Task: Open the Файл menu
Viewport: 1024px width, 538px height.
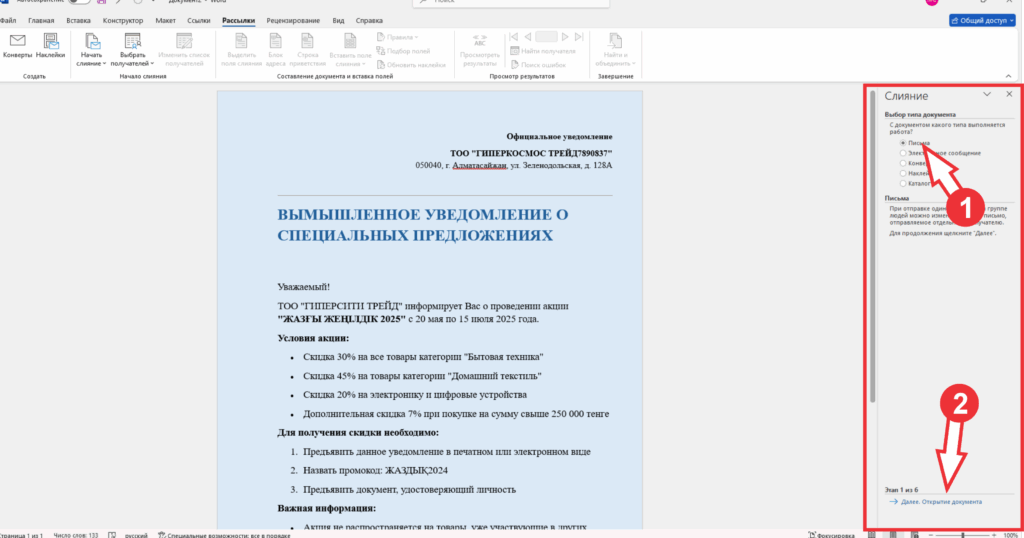Action: pyautogui.click(x=8, y=20)
